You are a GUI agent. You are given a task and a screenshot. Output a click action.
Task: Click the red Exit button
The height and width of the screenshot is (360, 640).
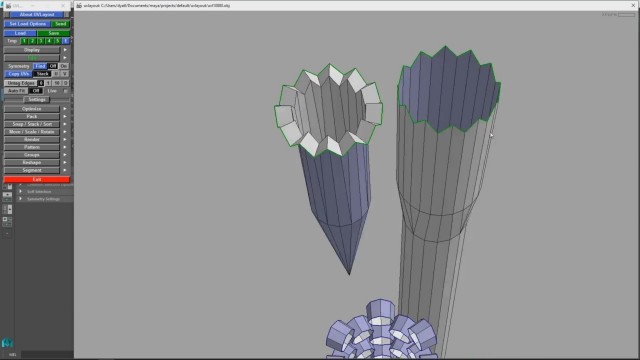coord(37,180)
